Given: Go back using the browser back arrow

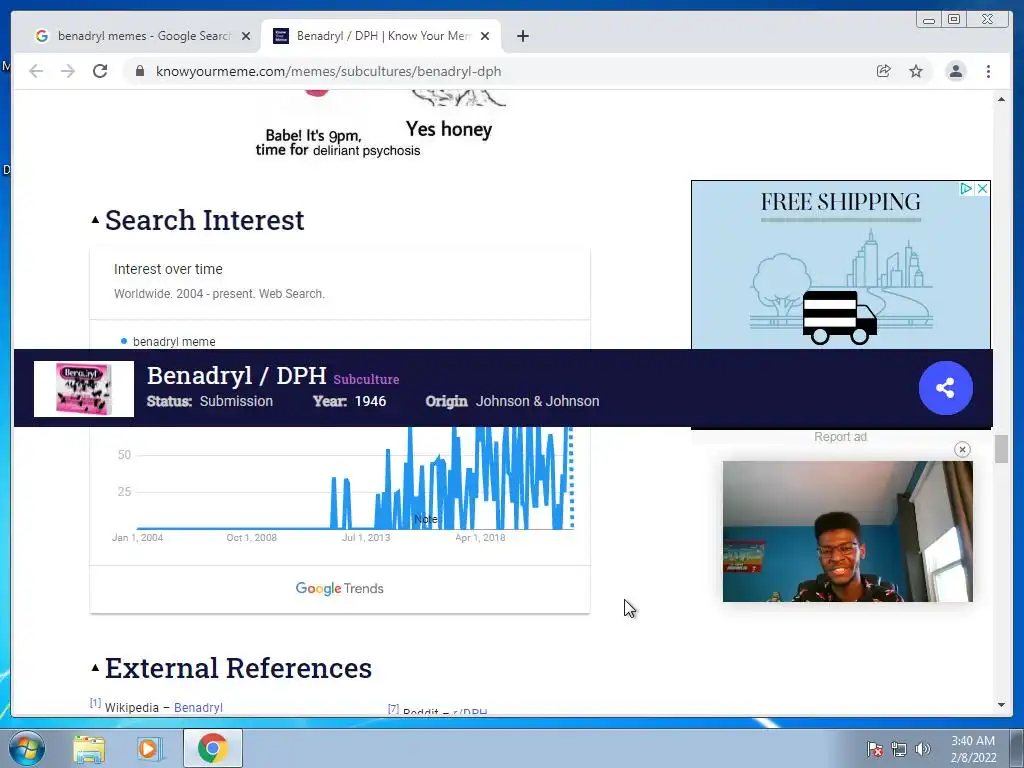Looking at the screenshot, I should coord(36,71).
